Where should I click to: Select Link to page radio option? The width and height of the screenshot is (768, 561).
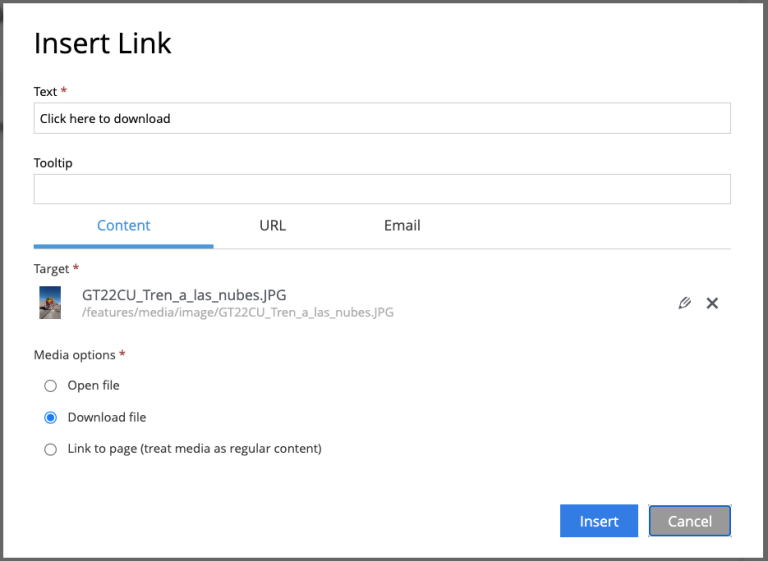pos(50,449)
